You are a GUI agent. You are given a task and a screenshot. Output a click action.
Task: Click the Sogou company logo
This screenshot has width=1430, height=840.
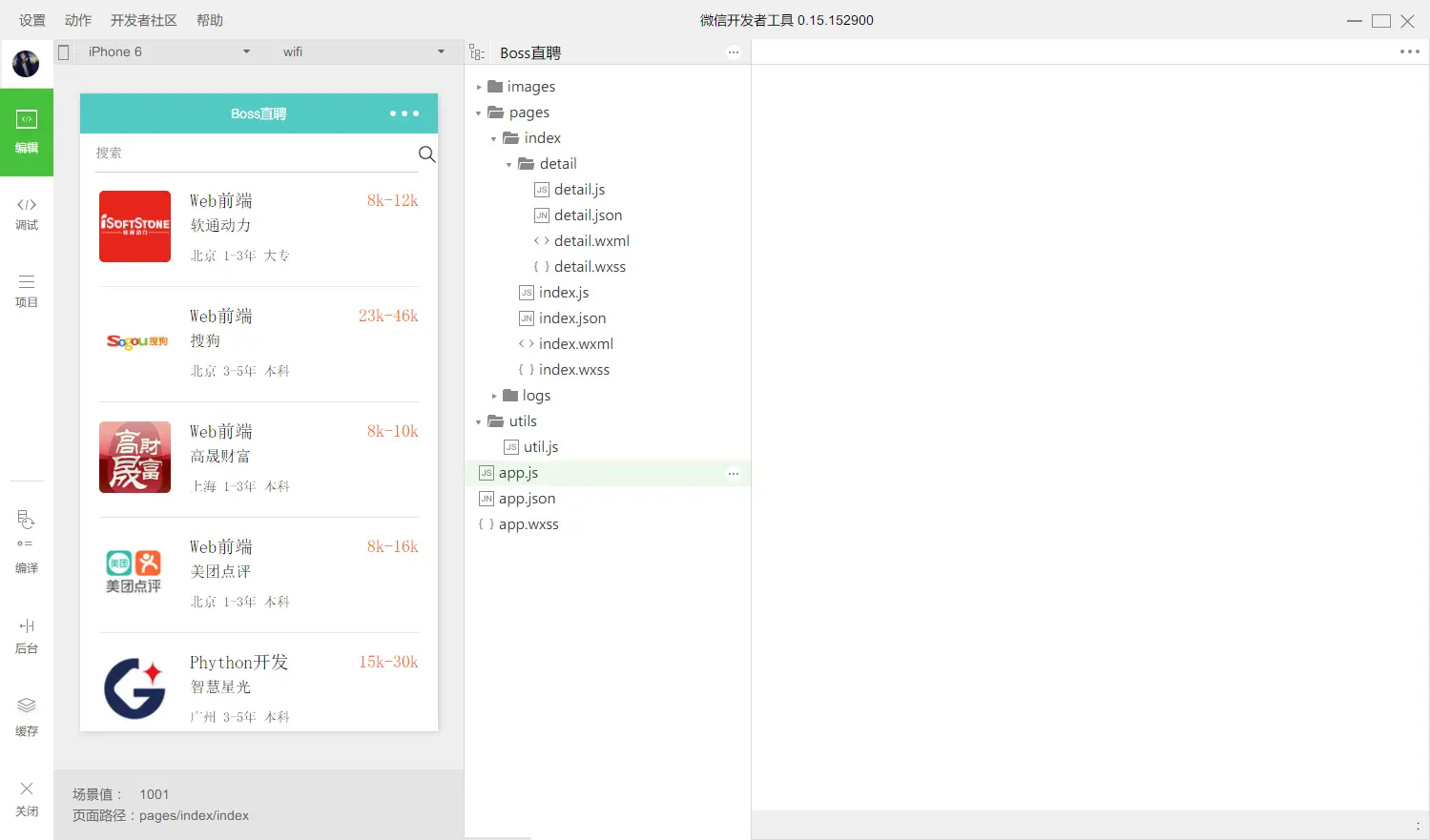tap(135, 341)
